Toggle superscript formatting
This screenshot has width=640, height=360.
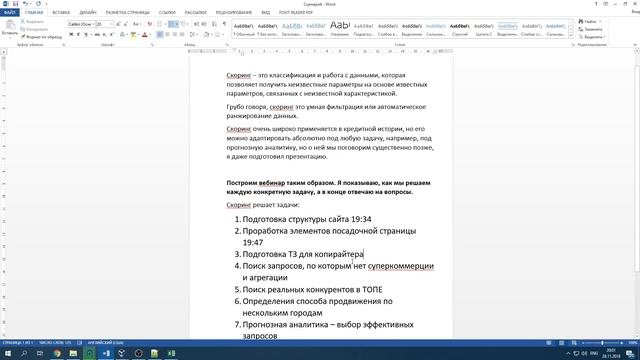111,34
